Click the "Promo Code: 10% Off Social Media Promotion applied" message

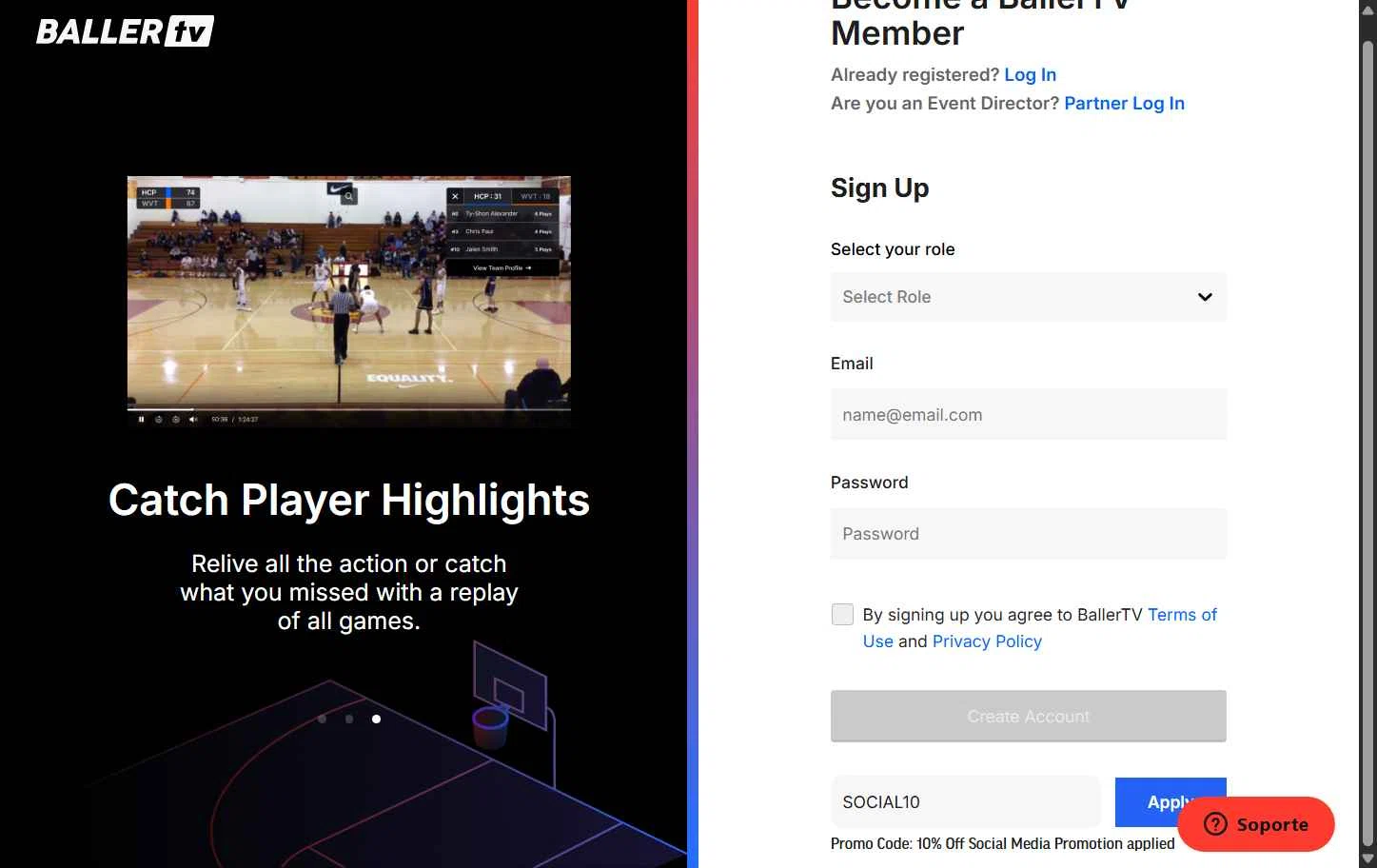tap(1003, 843)
